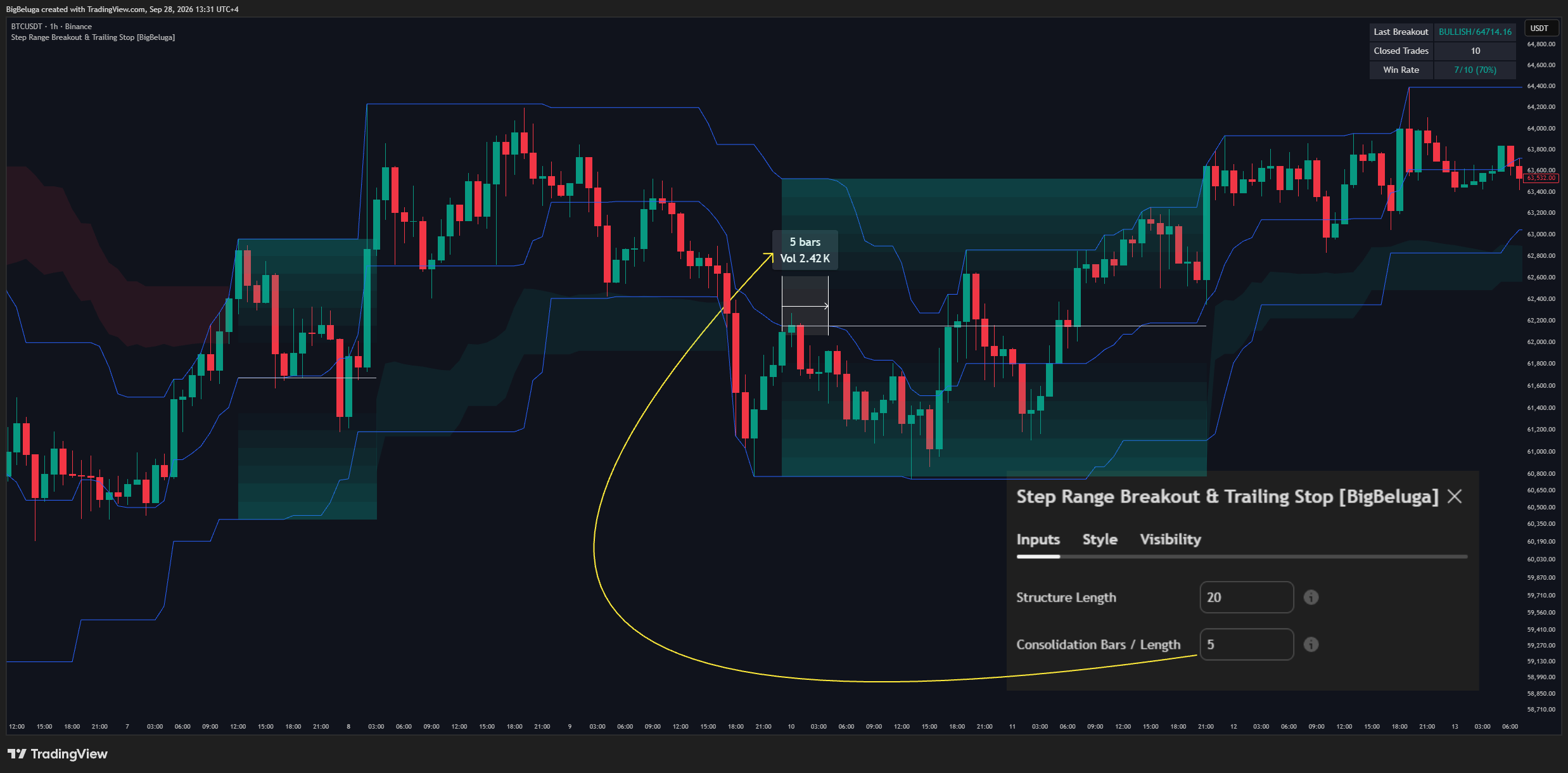Switch to the Visibility tab
Image resolution: width=1568 pixels, height=773 pixels.
point(1170,539)
